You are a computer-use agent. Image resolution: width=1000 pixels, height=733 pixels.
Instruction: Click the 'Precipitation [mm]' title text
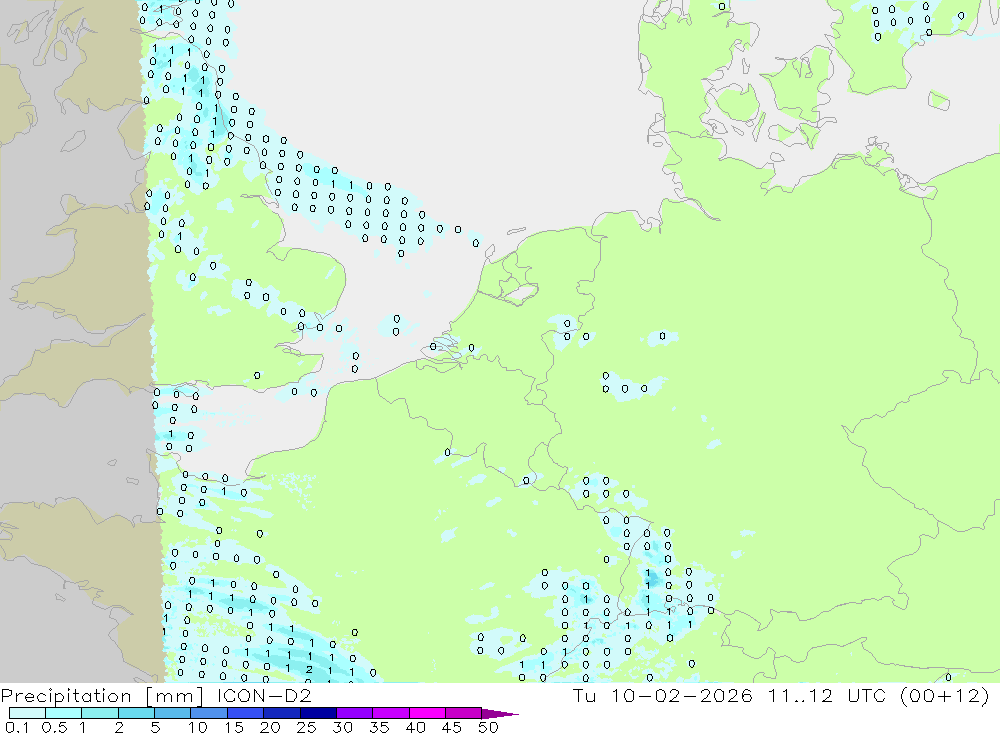tap(102, 696)
